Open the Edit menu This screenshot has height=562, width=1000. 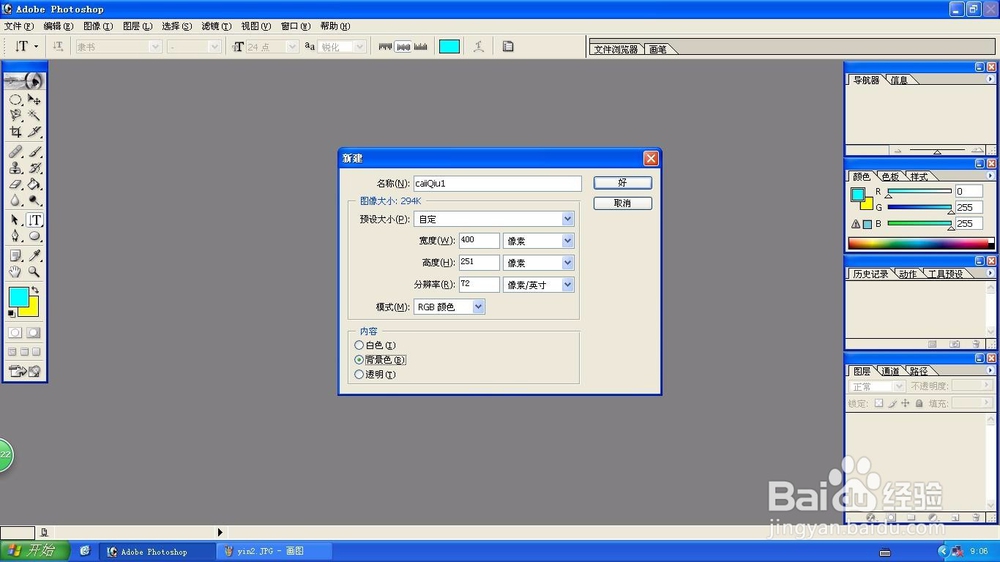pyautogui.click(x=58, y=26)
